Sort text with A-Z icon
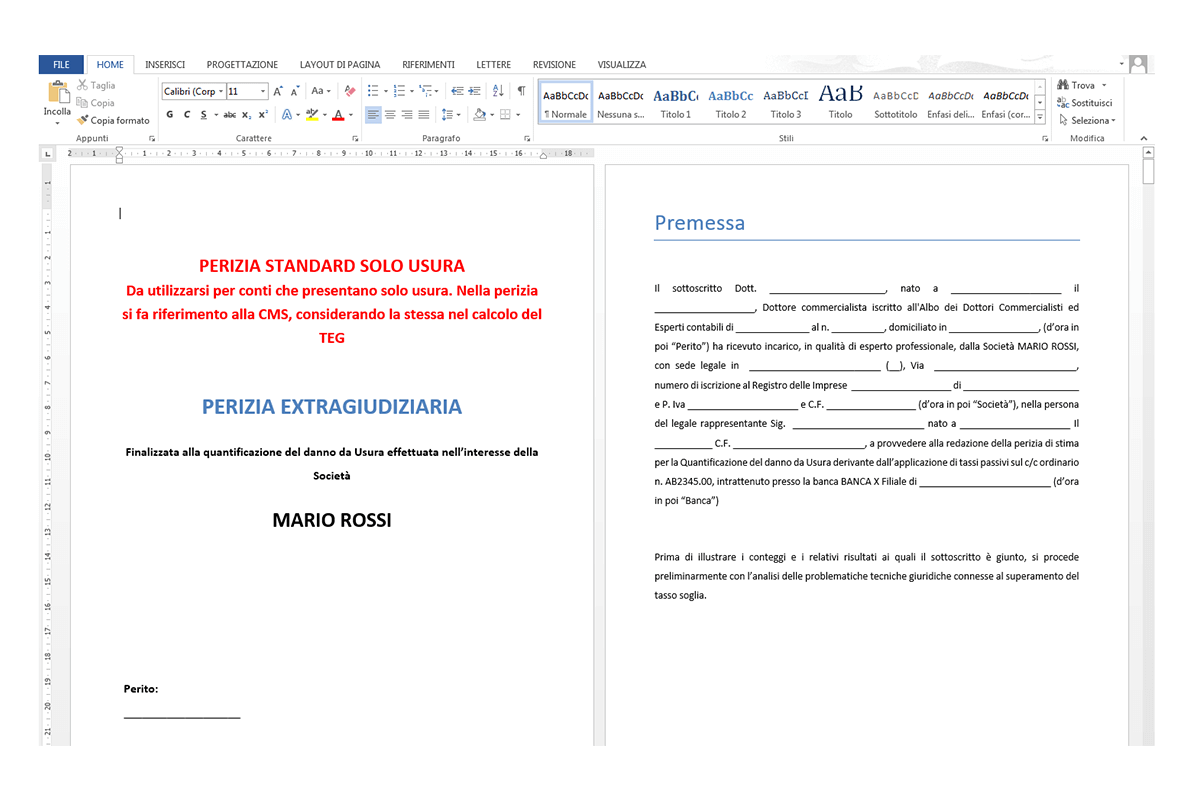The width and height of the screenshot is (1193, 800). coord(498,91)
